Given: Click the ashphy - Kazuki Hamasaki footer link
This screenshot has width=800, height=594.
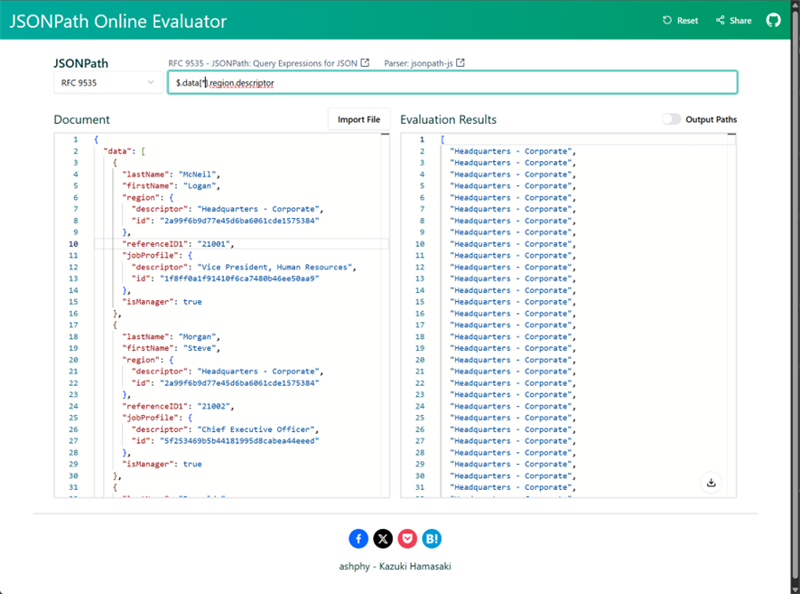Looking at the screenshot, I should pos(395,566).
